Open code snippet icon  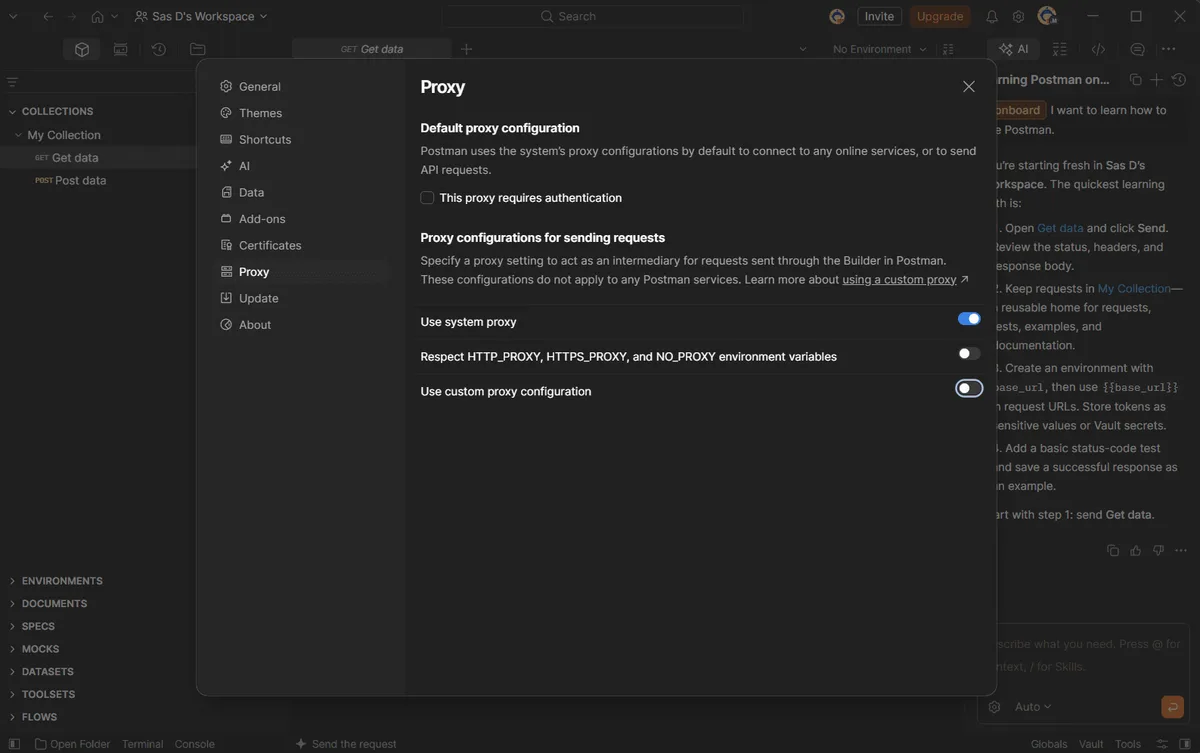click(x=1098, y=49)
